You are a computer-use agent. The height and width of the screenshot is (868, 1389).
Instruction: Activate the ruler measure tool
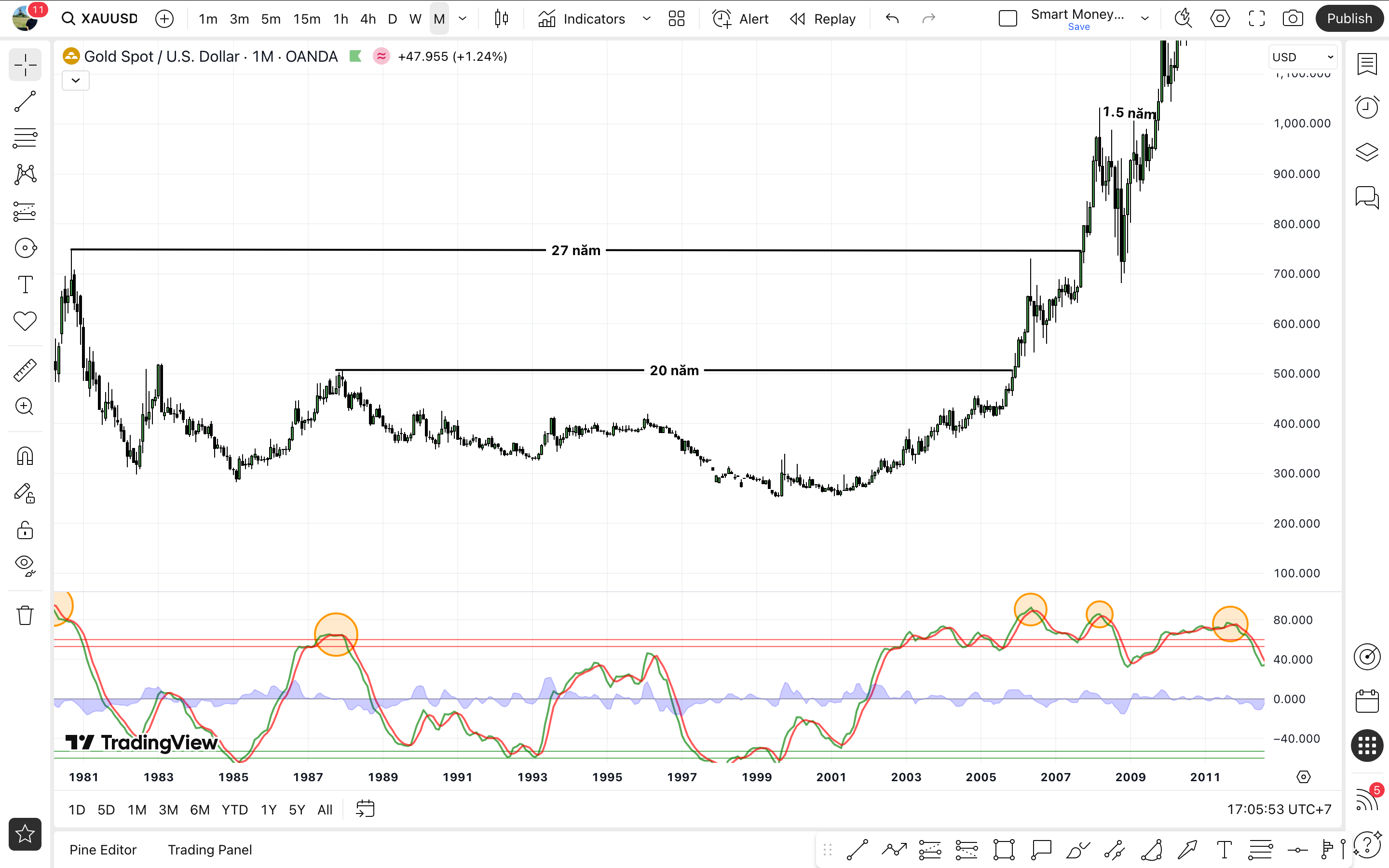click(25, 371)
